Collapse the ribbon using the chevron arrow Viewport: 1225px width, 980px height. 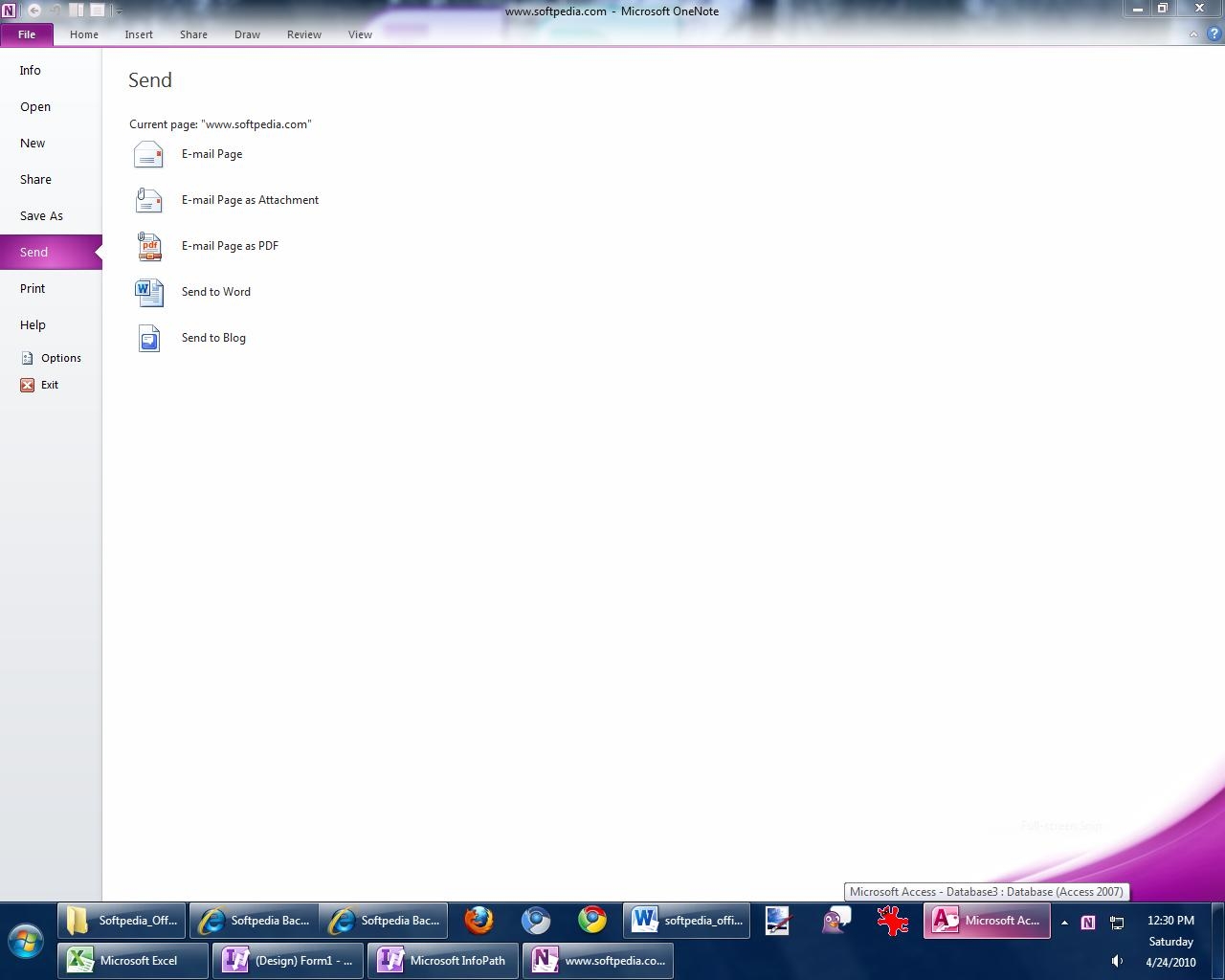(1192, 34)
